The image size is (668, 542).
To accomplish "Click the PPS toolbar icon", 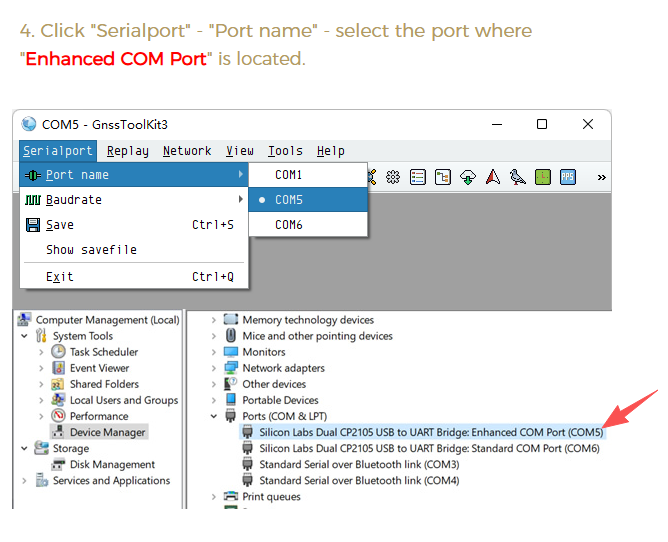I will coord(567,177).
